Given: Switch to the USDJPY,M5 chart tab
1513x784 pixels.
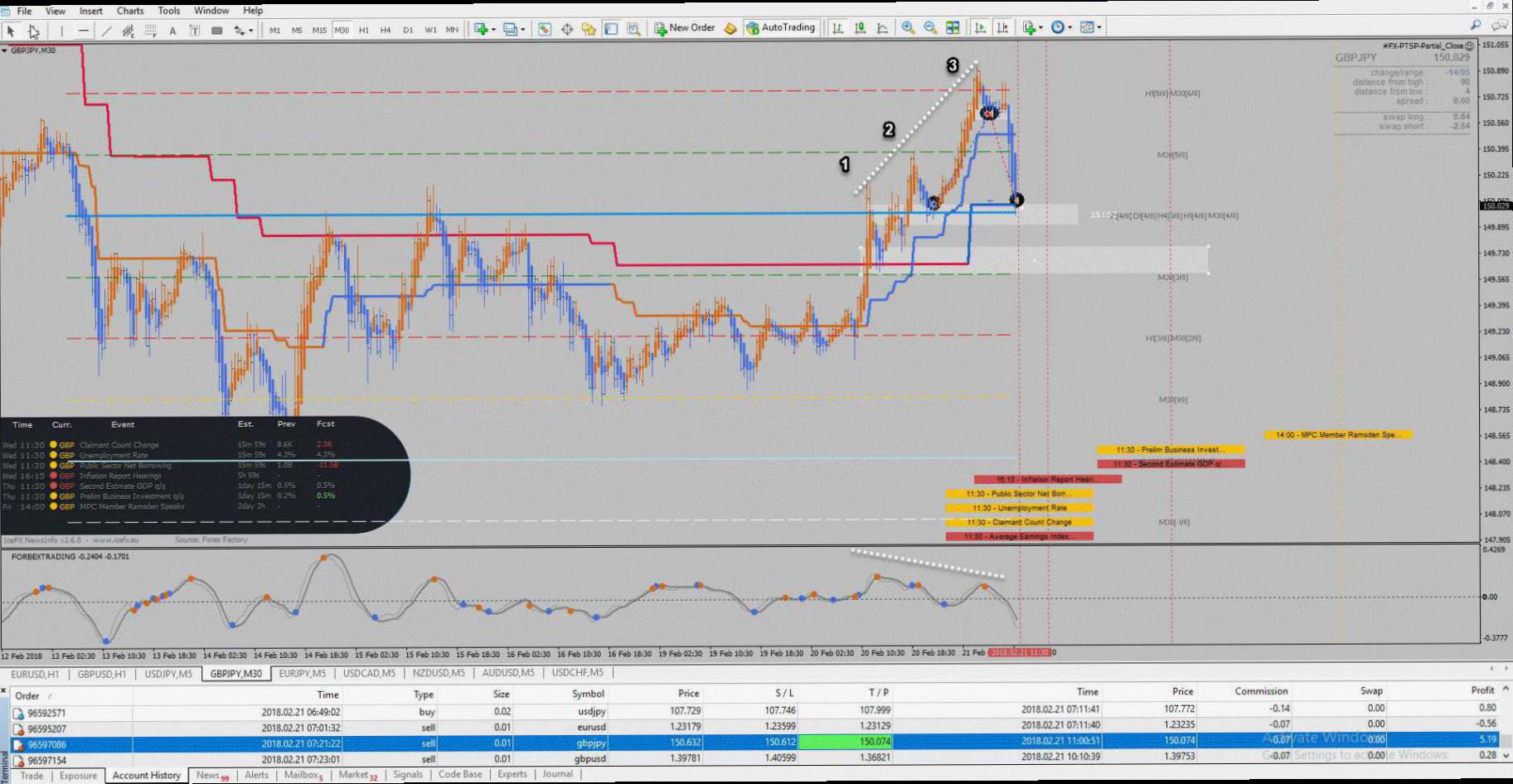Looking at the screenshot, I should pyautogui.click(x=168, y=674).
